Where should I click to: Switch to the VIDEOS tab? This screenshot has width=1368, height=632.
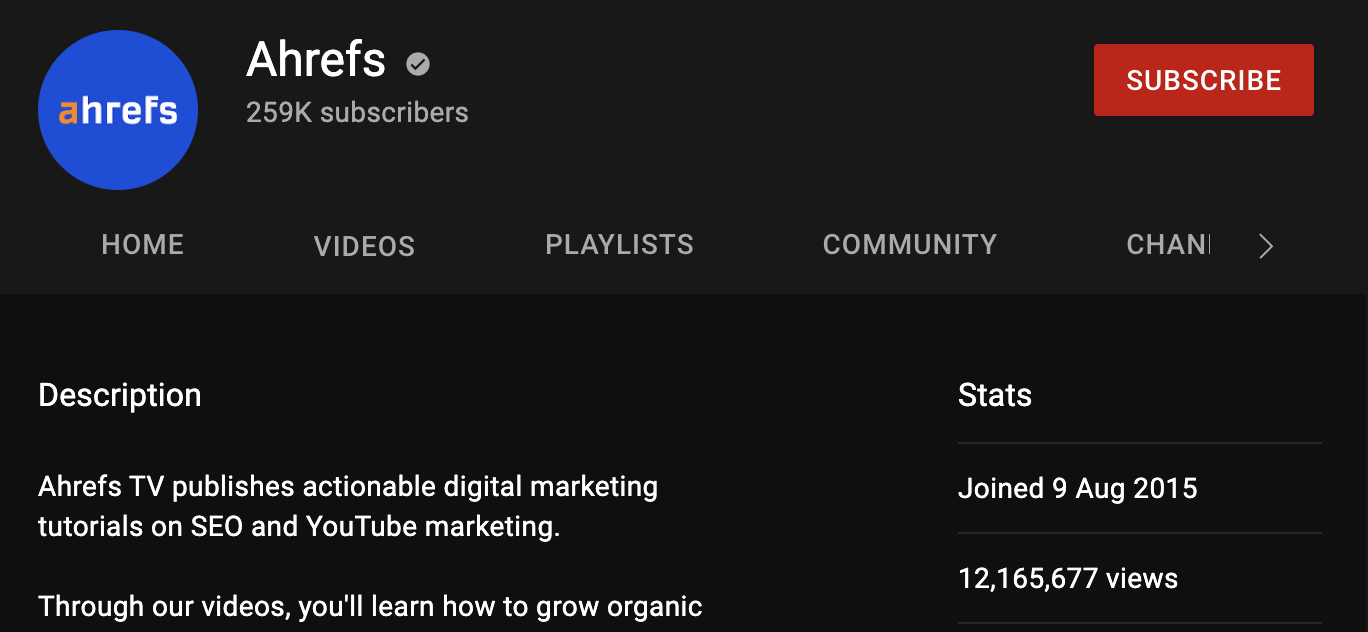[x=364, y=246]
